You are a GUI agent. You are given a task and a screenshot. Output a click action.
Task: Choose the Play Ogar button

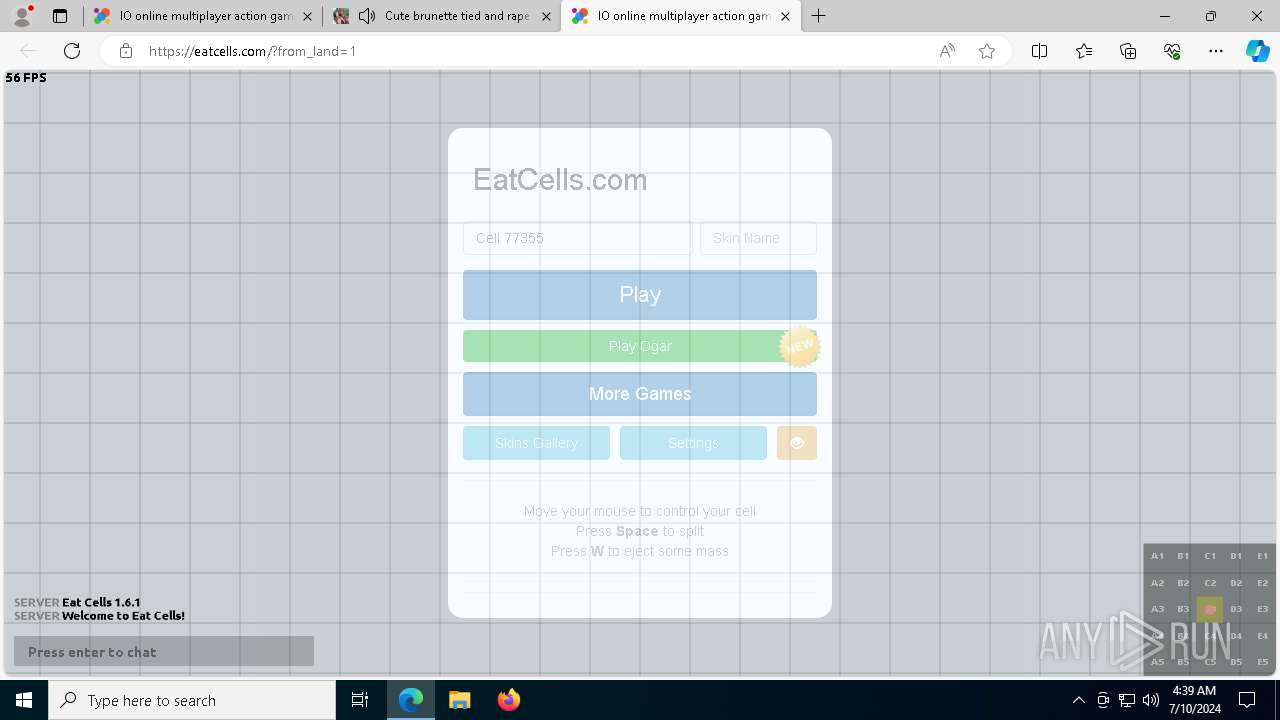pyautogui.click(x=640, y=346)
